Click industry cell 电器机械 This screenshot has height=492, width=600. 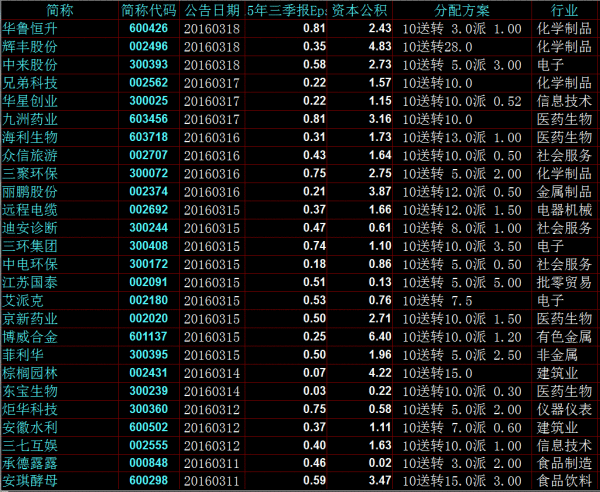tap(564, 210)
